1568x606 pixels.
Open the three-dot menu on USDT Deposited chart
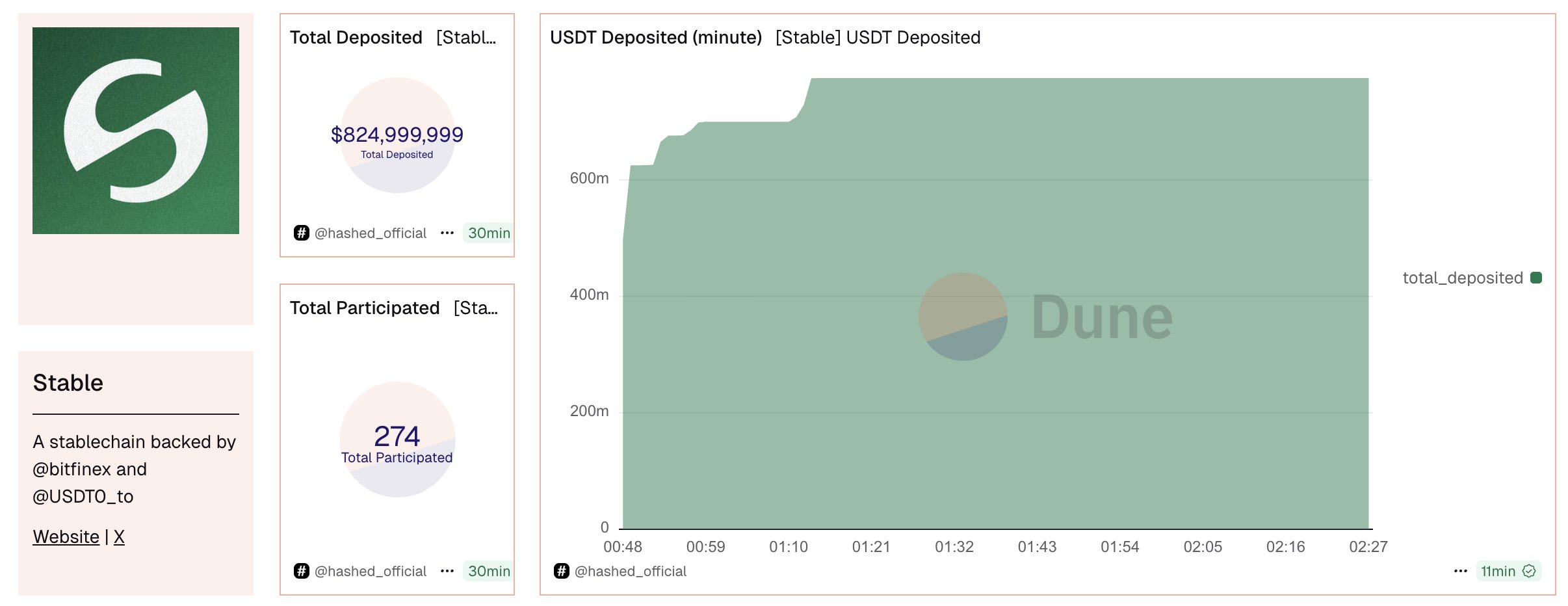(x=1460, y=571)
